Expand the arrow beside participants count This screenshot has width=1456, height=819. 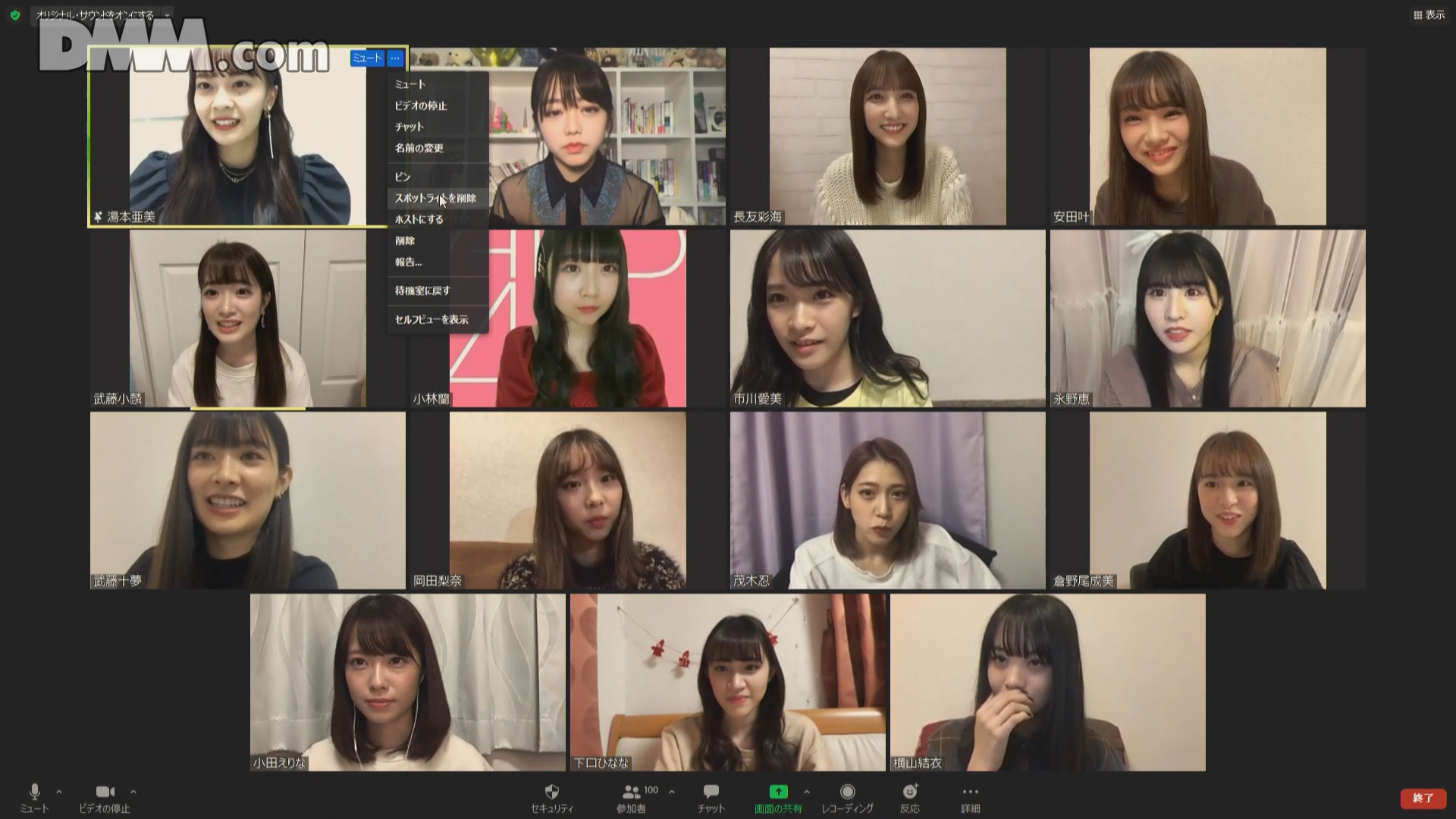[x=672, y=792]
